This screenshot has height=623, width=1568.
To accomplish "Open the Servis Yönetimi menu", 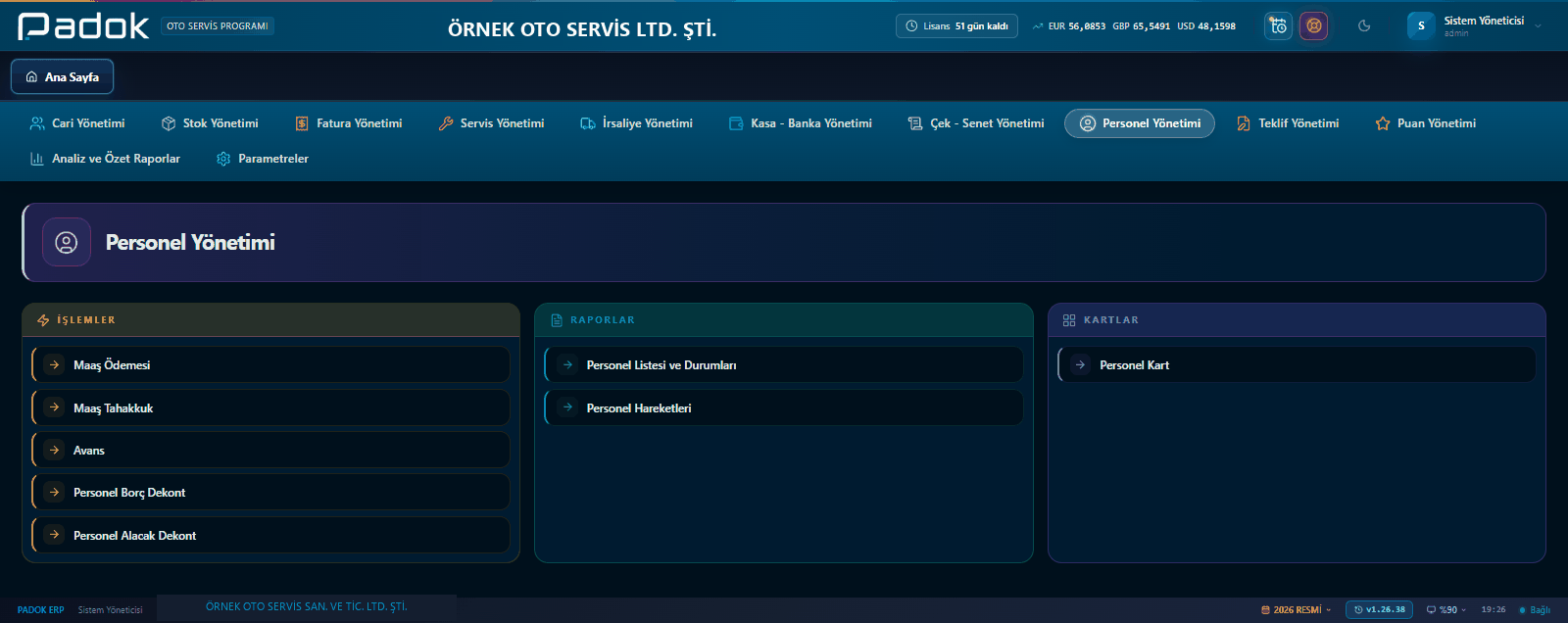I will 491,123.
